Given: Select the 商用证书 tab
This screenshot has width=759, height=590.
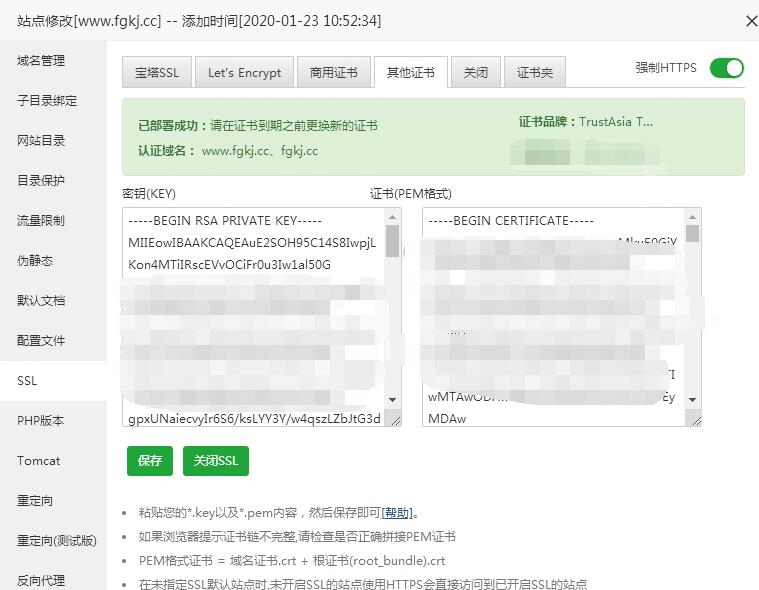Looking at the screenshot, I should [x=334, y=73].
